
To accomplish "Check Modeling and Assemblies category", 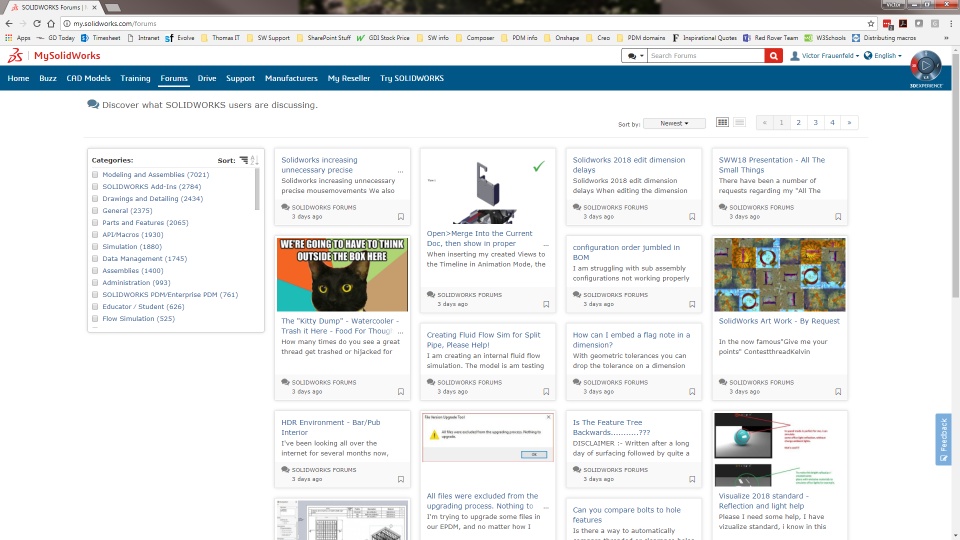I will (x=95, y=174).
